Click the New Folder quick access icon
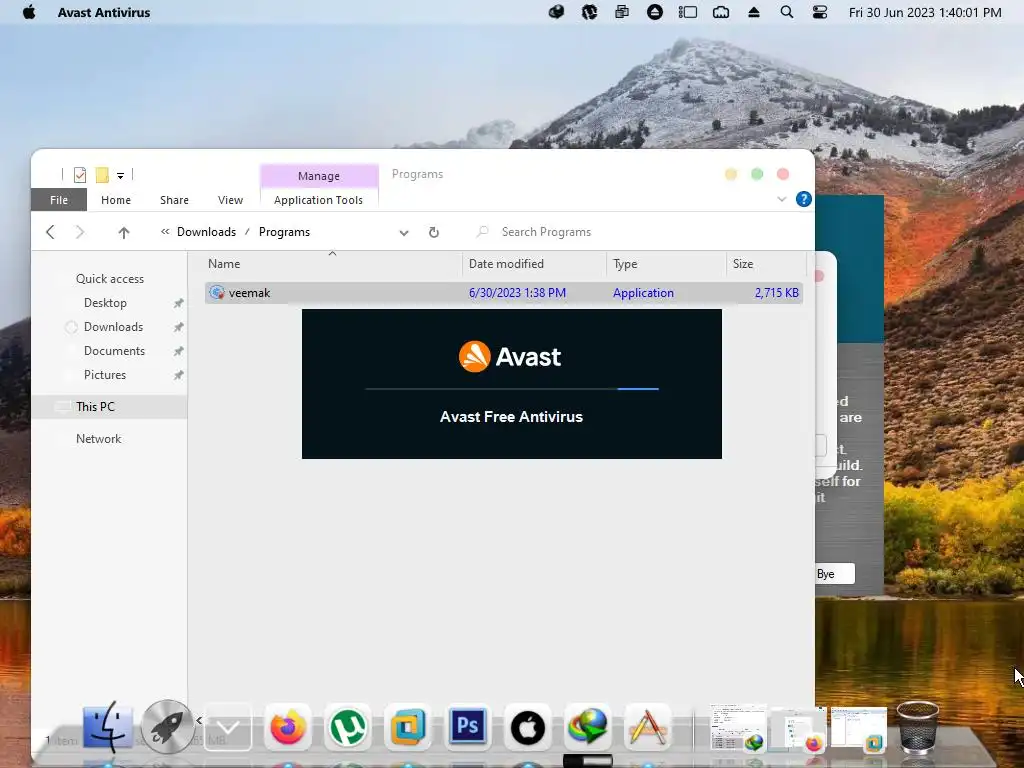This screenshot has width=1024, height=768. tap(102, 174)
